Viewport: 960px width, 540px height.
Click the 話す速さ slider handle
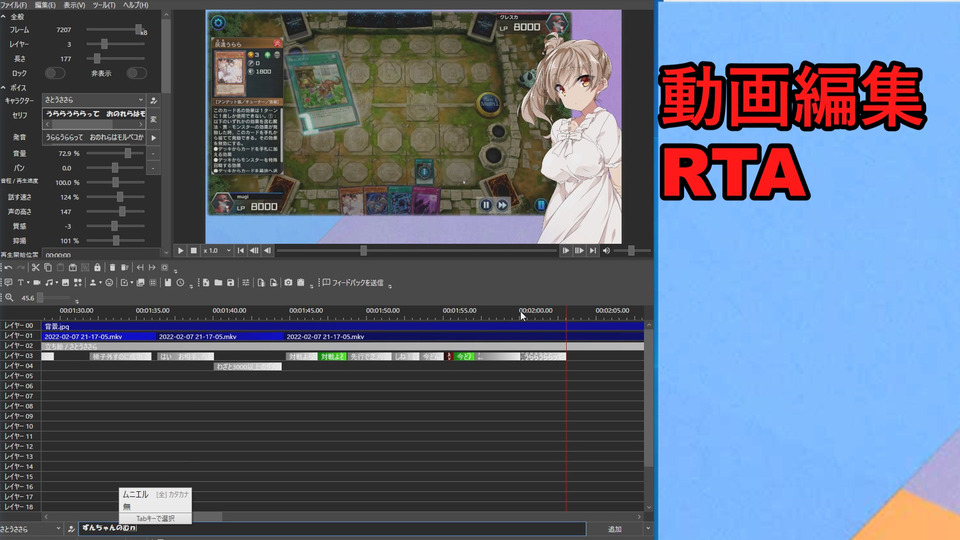tap(120, 197)
